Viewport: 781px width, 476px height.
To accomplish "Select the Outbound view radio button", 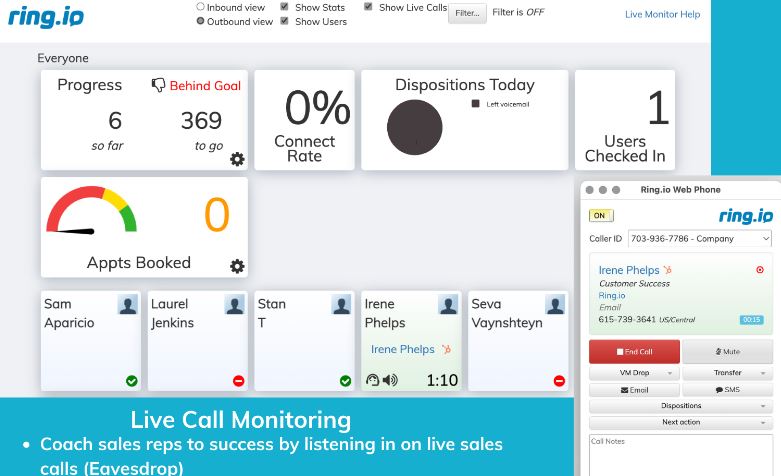I will coord(200,21).
